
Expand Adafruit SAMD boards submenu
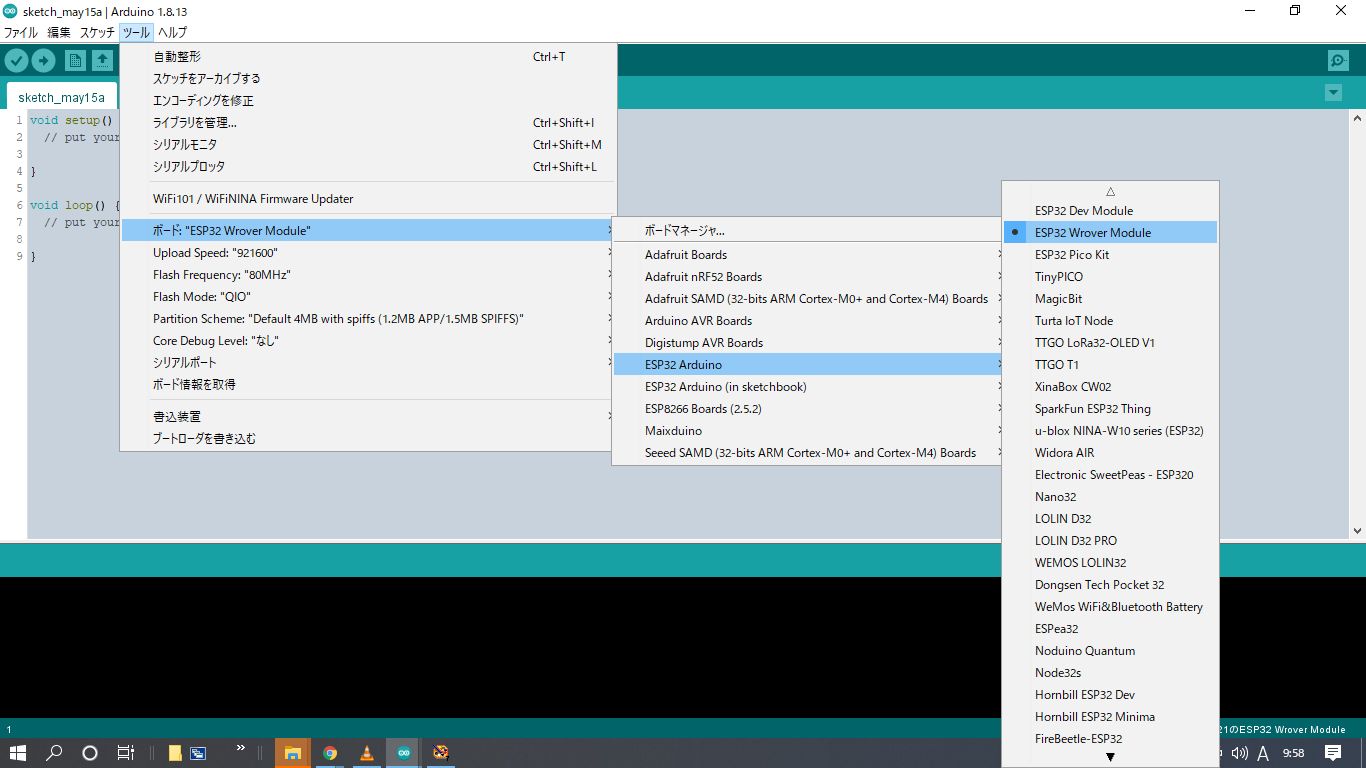(809, 299)
